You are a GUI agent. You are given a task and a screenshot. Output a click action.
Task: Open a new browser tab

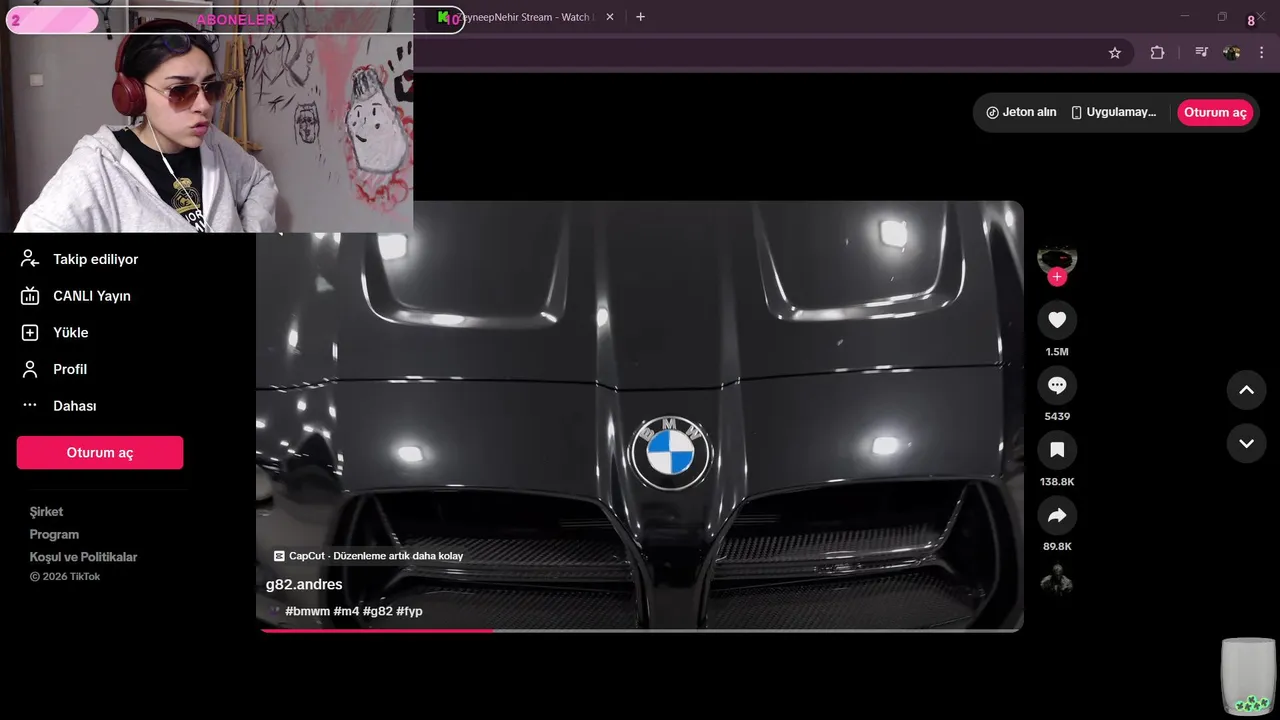click(641, 17)
